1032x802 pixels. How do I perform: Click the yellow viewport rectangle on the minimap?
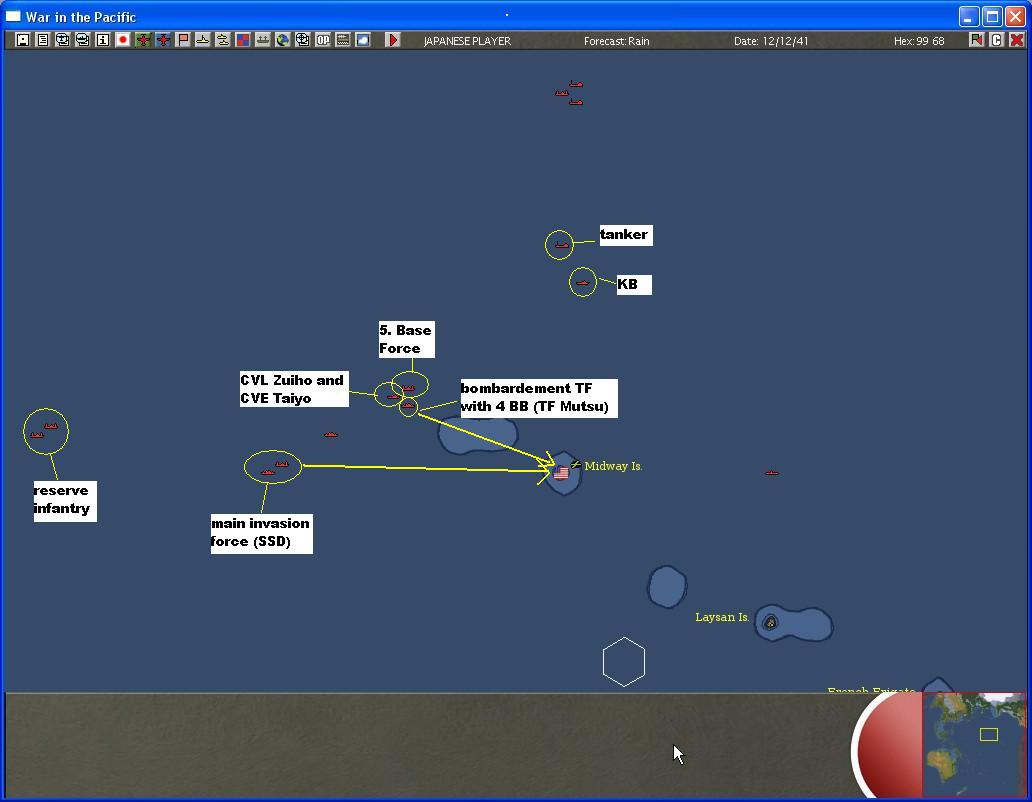click(x=989, y=734)
